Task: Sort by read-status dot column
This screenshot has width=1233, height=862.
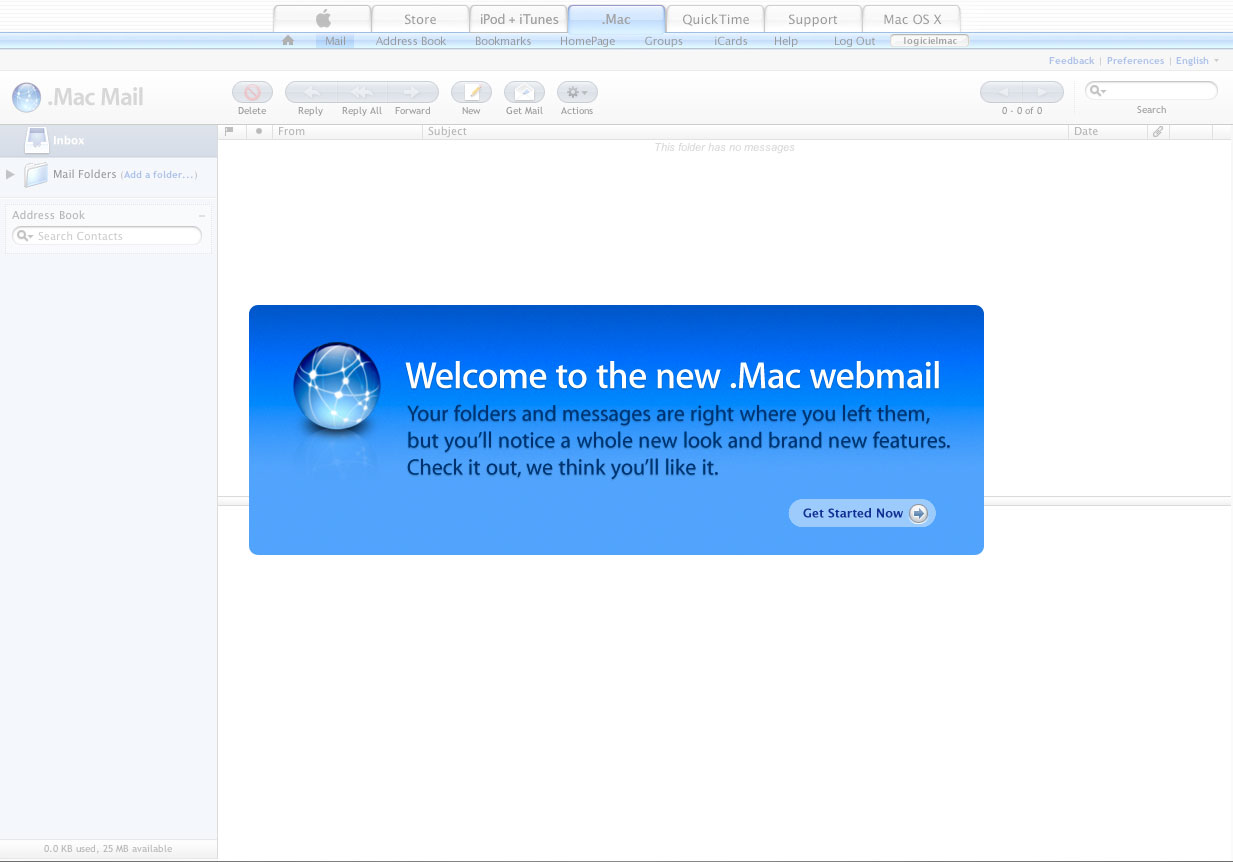Action: pyautogui.click(x=259, y=131)
